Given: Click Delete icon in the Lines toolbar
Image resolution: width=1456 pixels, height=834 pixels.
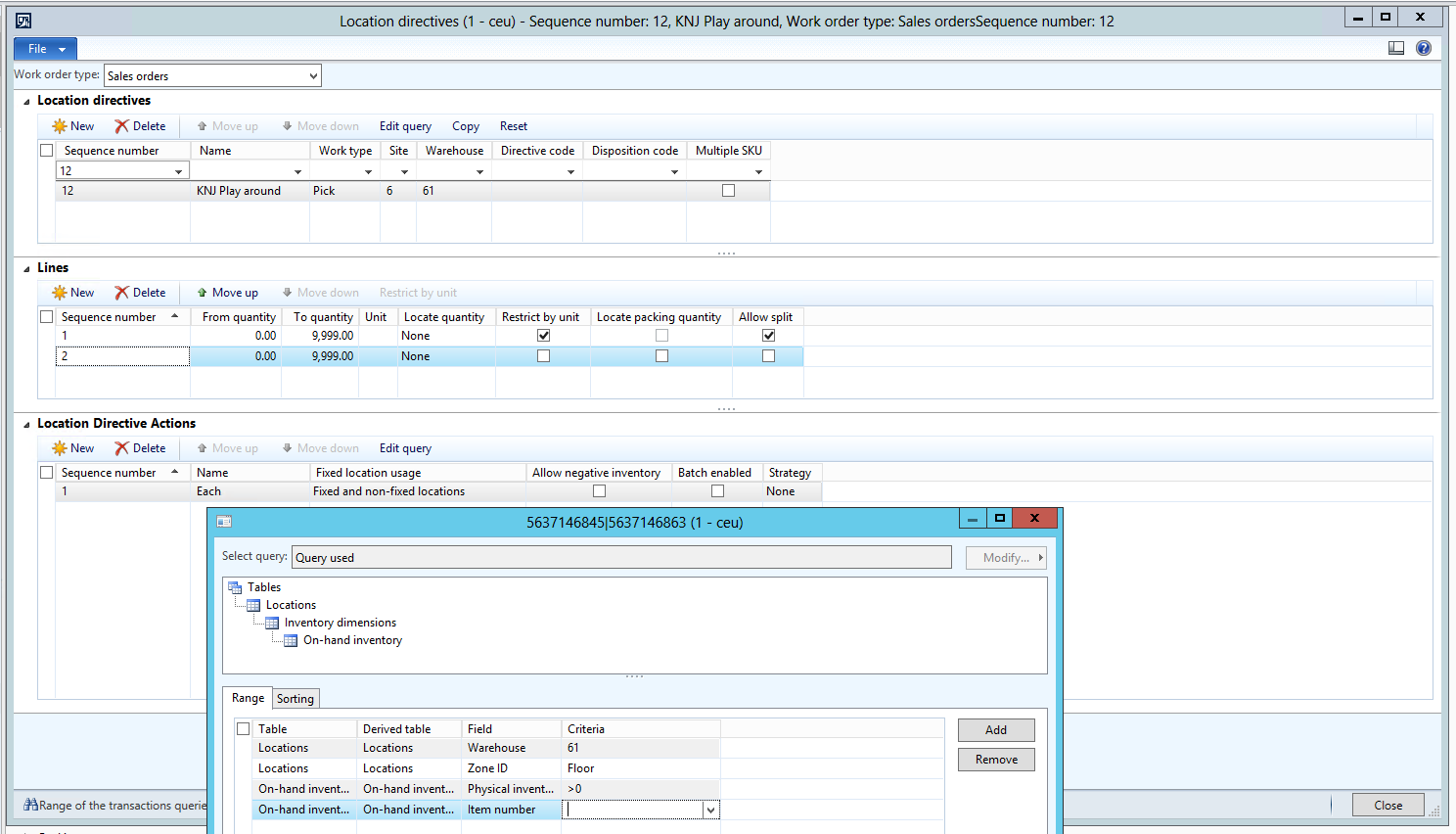Looking at the screenshot, I should (x=122, y=293).
